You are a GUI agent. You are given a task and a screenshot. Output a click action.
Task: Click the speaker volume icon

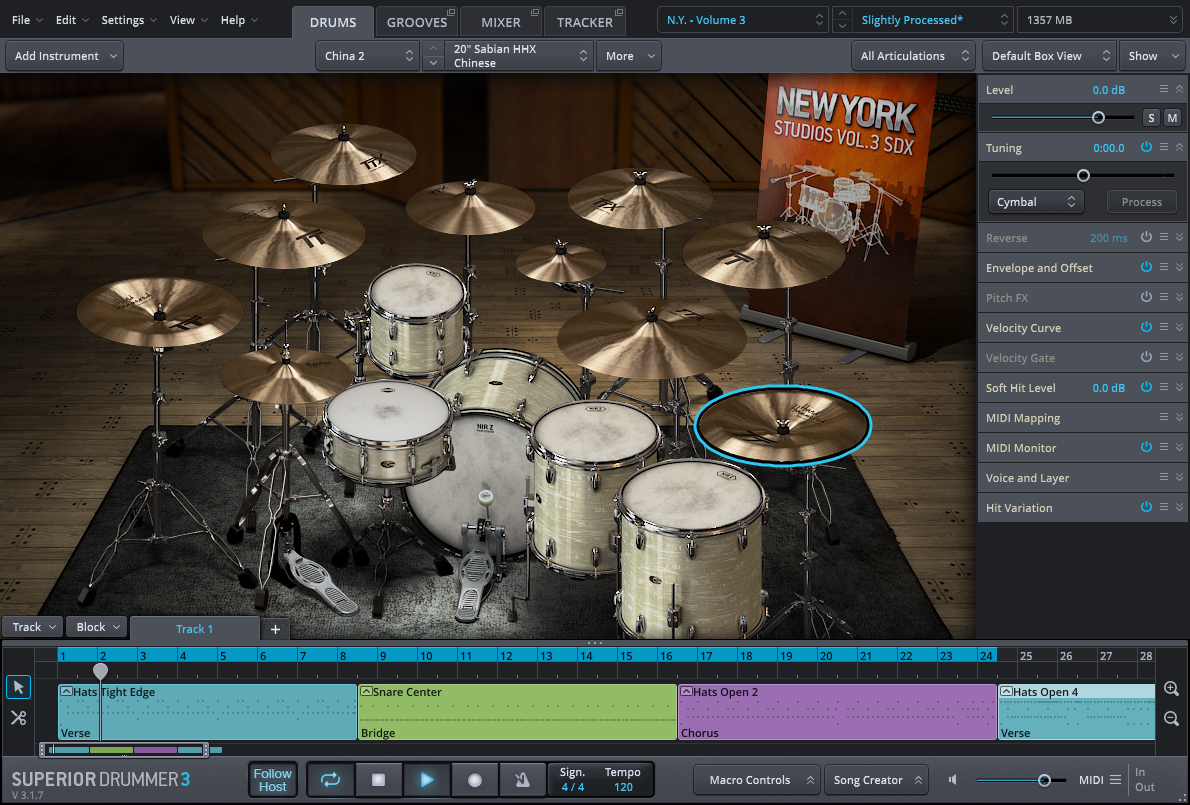[x=953, y=780]
